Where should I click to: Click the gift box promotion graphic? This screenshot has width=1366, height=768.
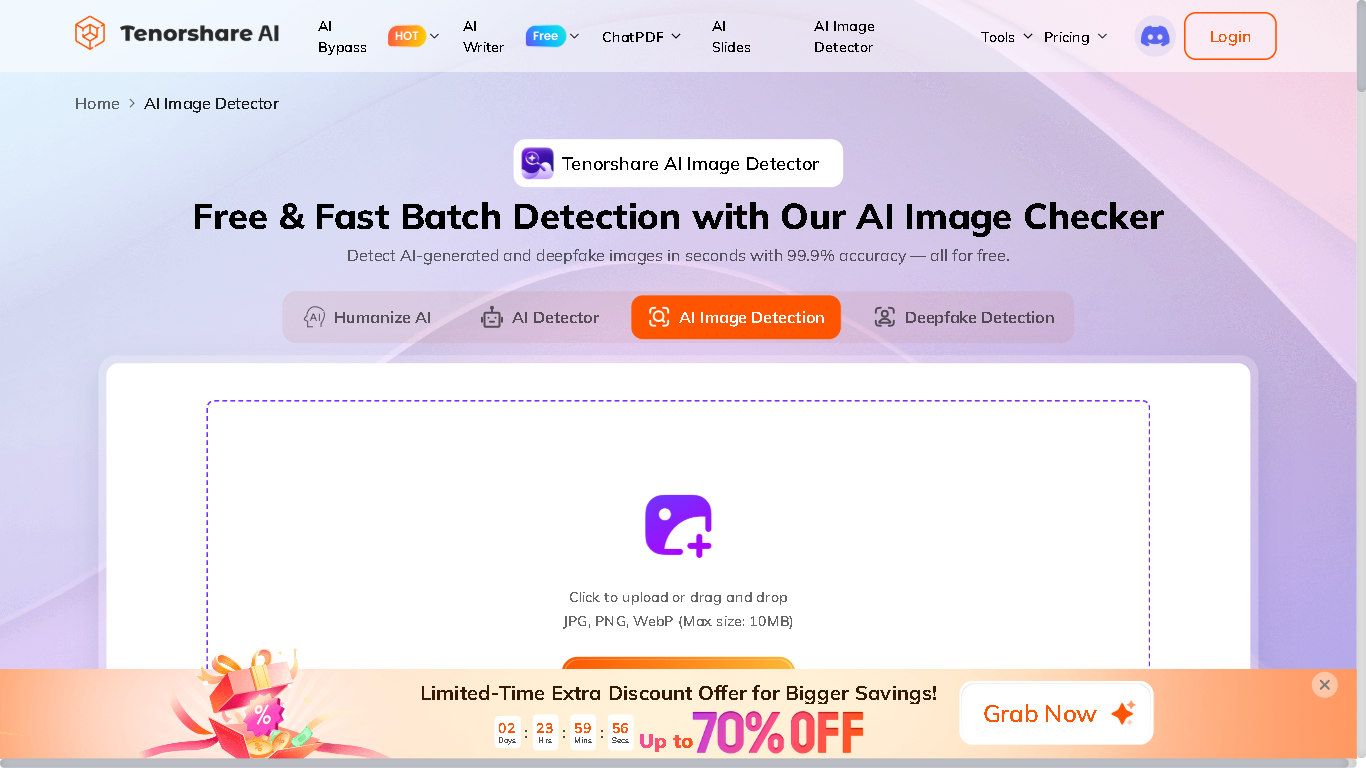click(262, 708)
